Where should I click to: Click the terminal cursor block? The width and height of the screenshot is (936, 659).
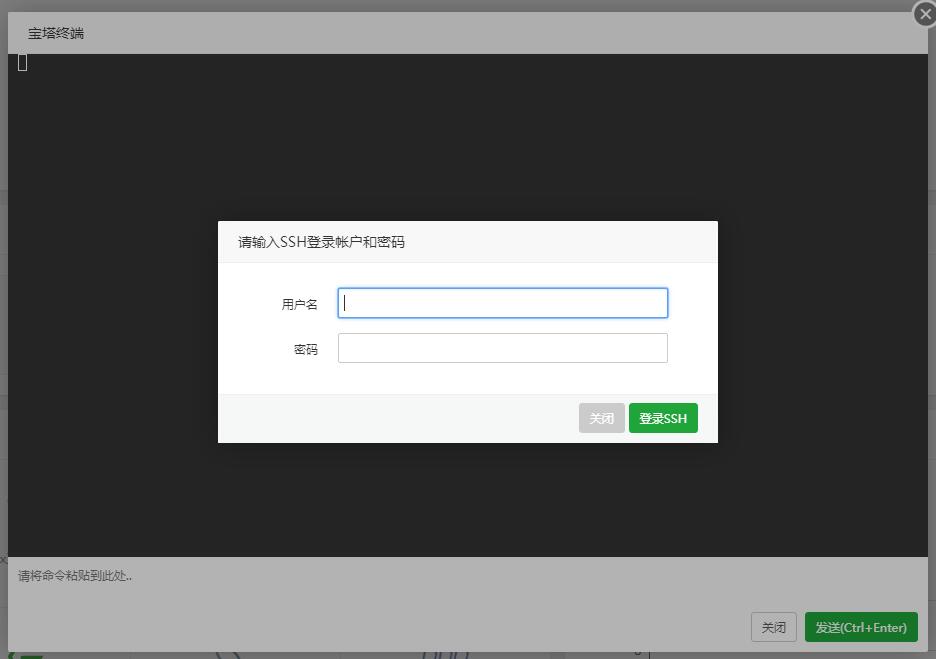[x=23, y=63]
